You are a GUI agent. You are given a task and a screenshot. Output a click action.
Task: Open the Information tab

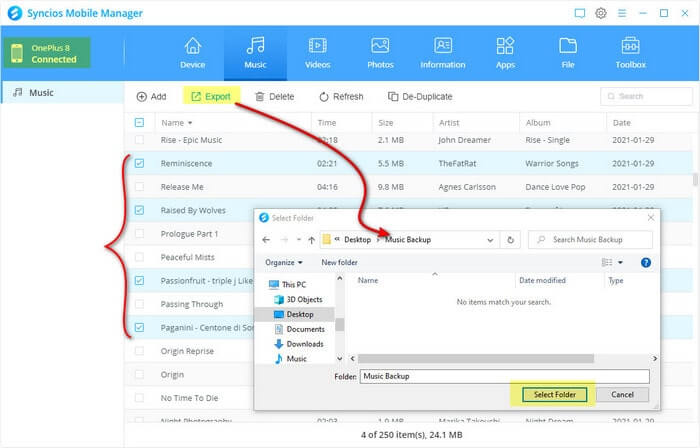pos(442,53)
